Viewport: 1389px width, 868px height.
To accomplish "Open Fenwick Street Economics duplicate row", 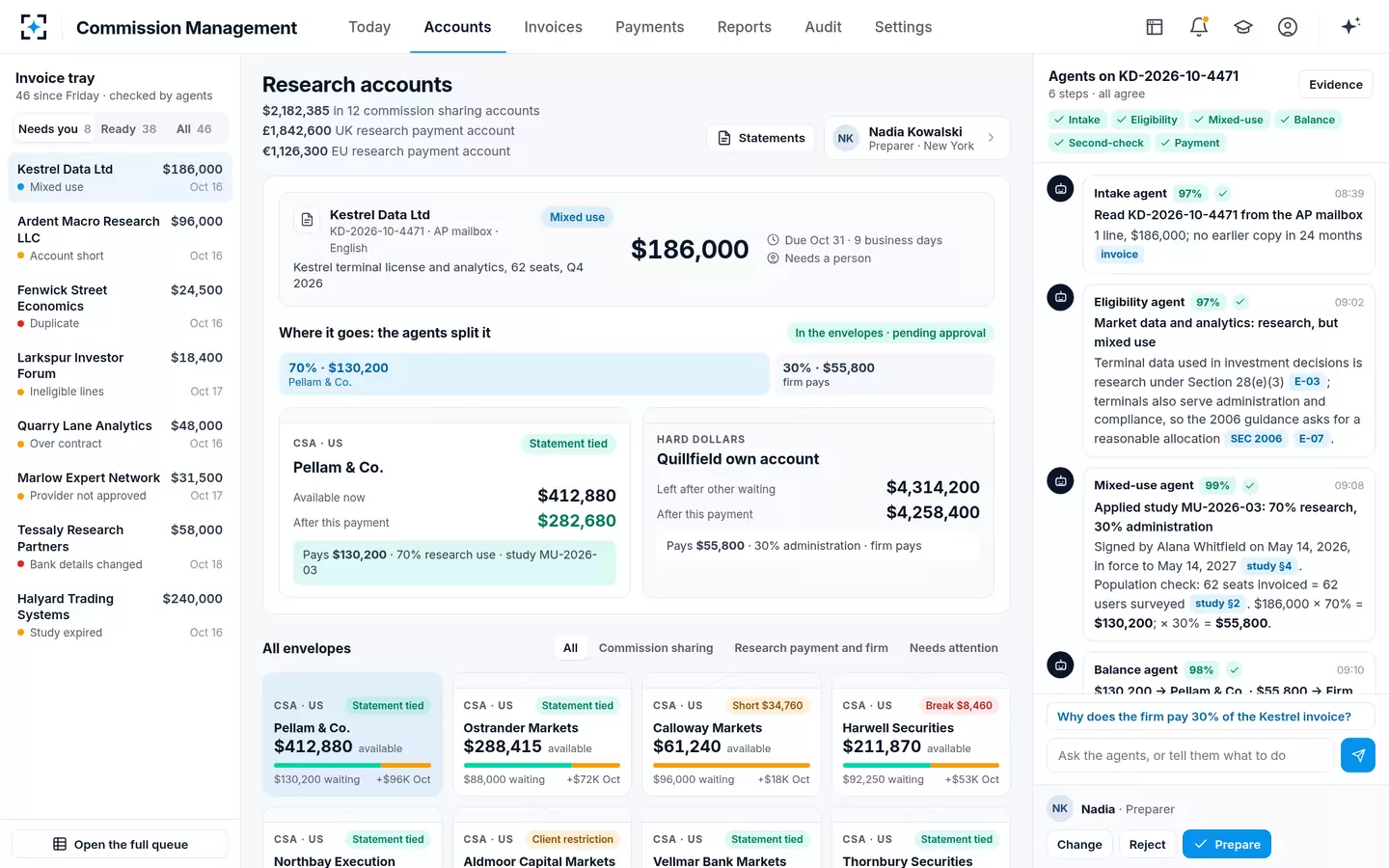I will (x=121, y=307).
